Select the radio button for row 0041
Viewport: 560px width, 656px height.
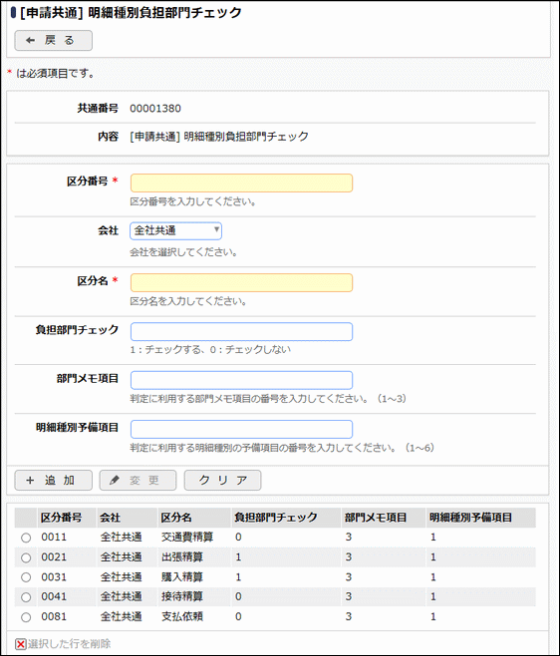pos(26,597)
